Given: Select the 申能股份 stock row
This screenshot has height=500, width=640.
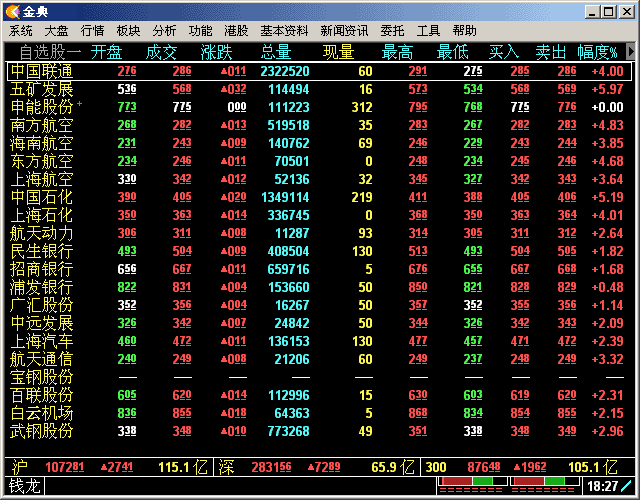Looking at the screenshot, I should (319, 107).
